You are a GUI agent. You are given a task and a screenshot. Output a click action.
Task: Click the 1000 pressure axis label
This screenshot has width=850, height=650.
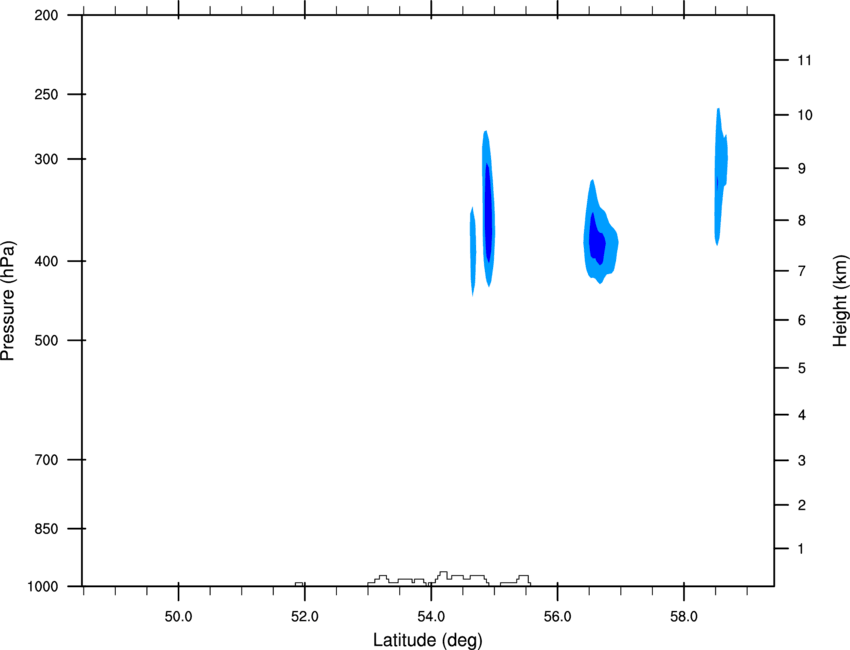tap(43, 587)
